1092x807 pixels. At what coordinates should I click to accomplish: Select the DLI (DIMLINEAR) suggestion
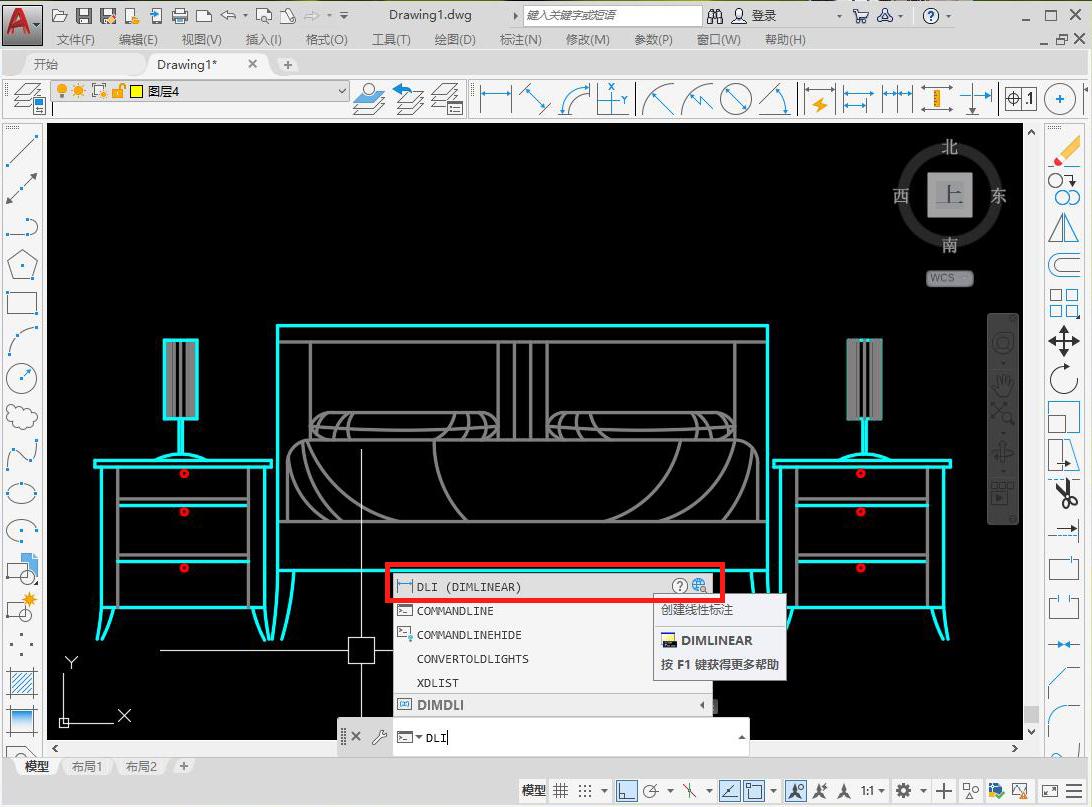[x=469, y=587]
